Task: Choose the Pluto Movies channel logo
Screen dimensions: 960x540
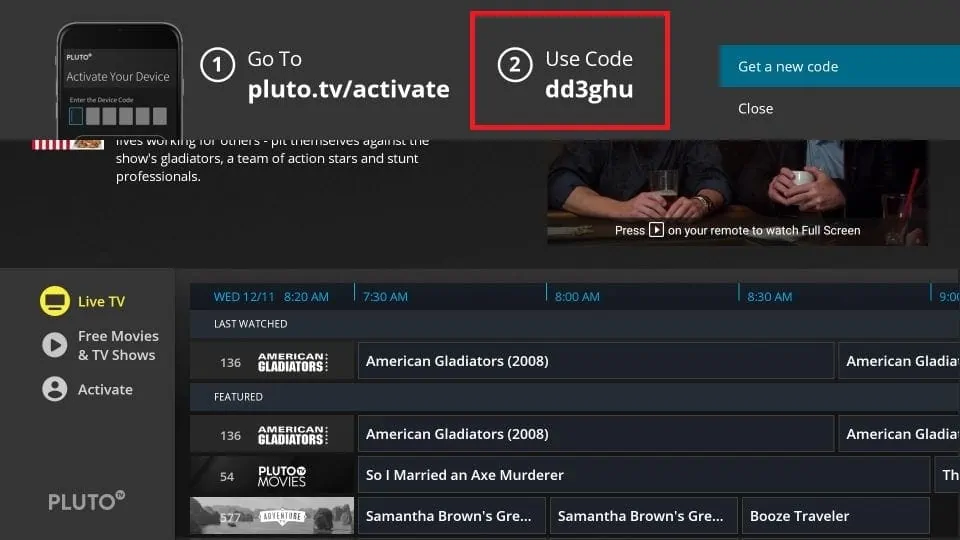Action: [282, 476]
